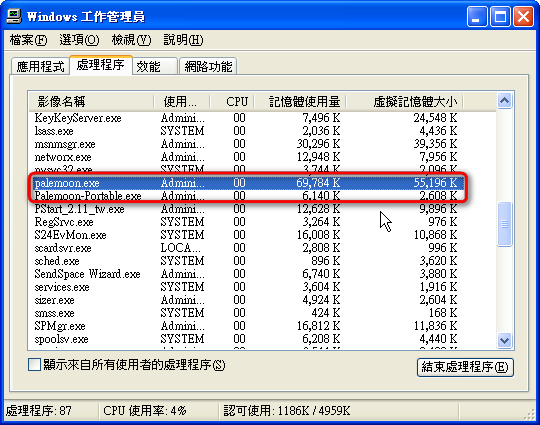This screenshot has width=540, height=425.
Task: Sort processes by CPU column header
Action: coord(231,102)
